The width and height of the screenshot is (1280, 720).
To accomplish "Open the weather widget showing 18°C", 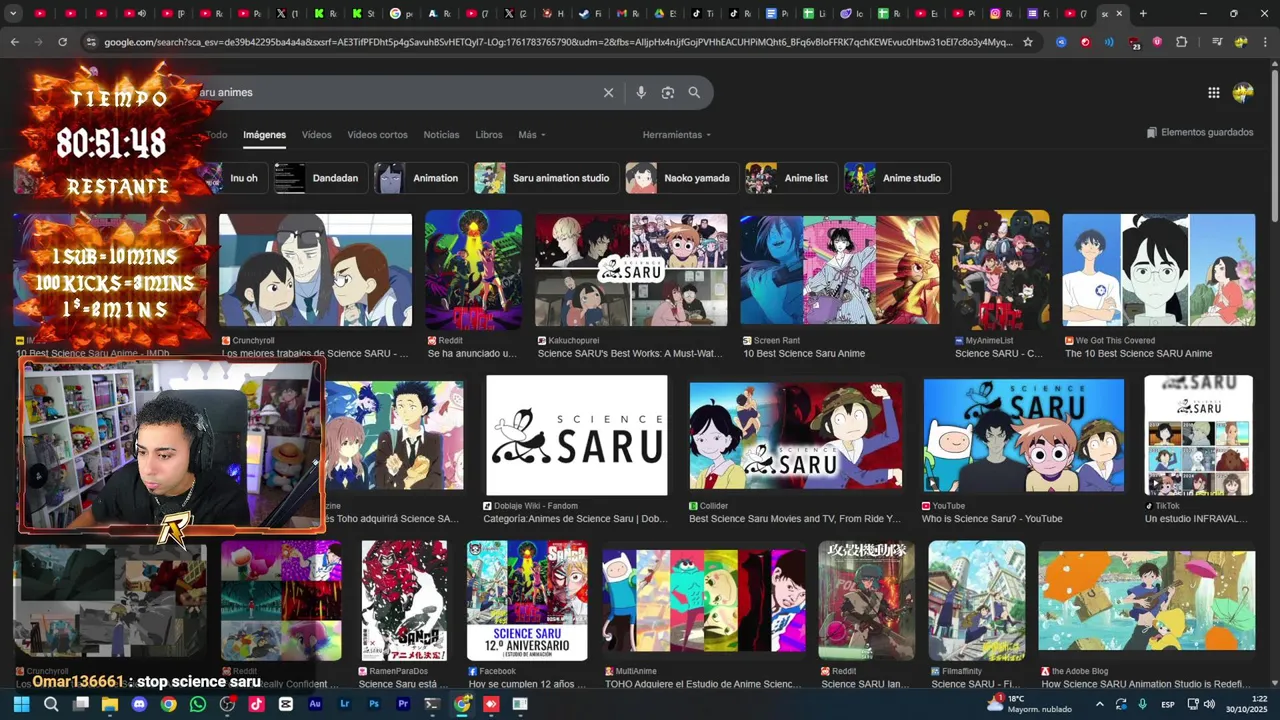I will [x=1030, y=704].
